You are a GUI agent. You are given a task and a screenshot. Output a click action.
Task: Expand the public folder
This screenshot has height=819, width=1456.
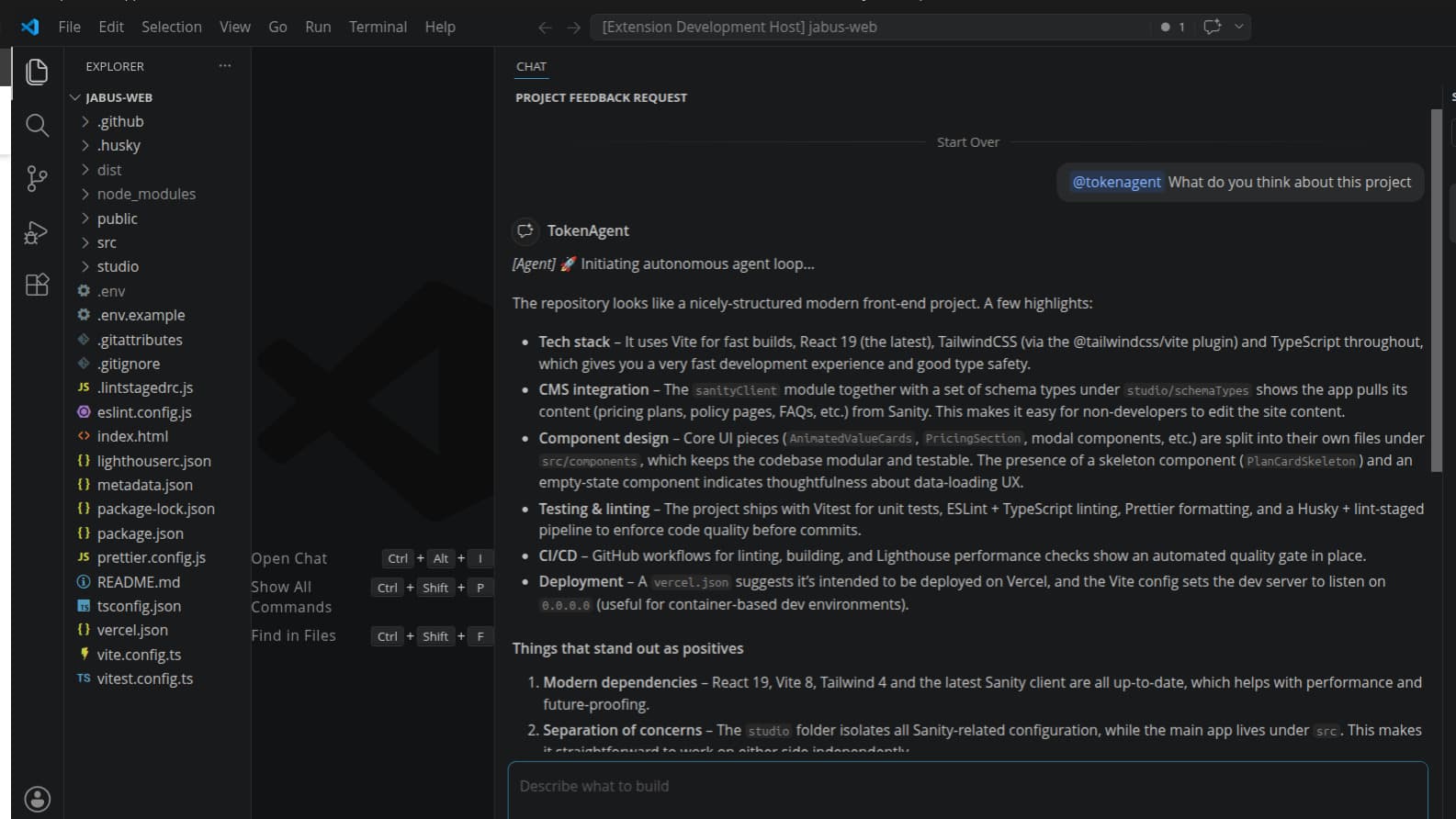(x=85, y=219)
